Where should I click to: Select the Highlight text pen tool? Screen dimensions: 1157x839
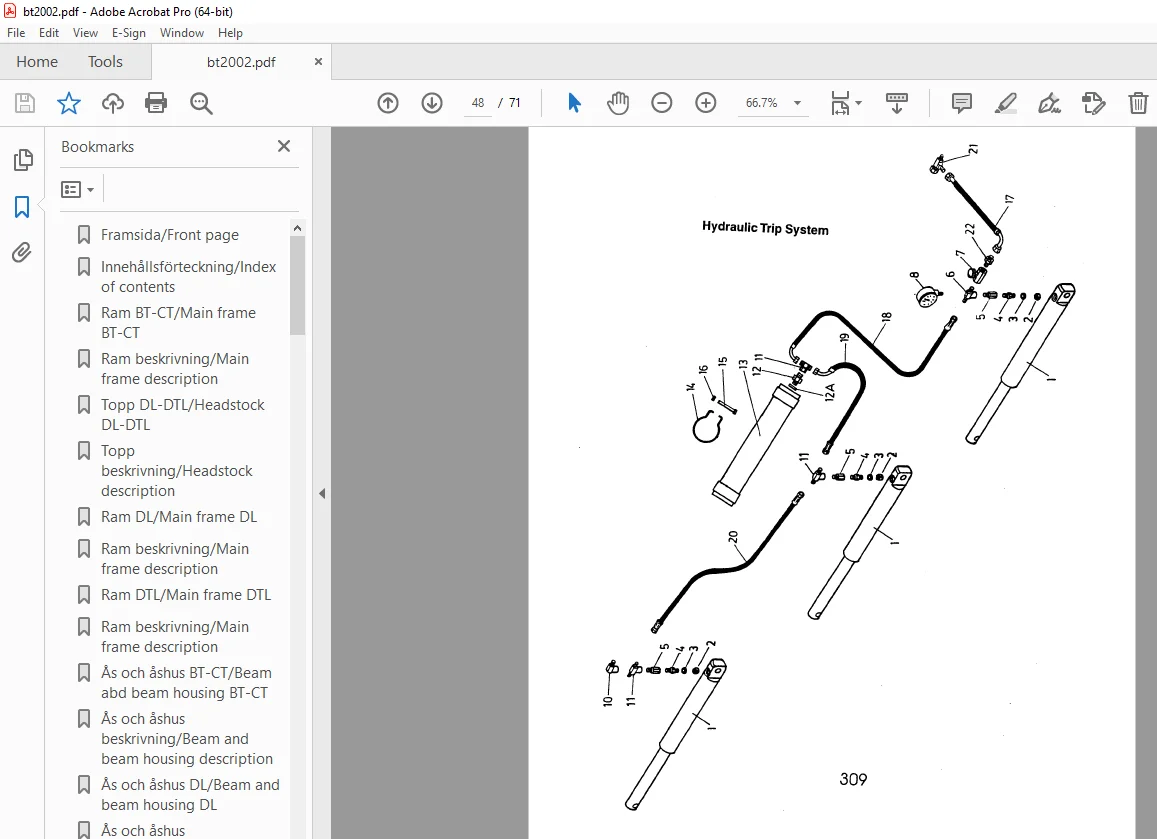coord(1005,103)
